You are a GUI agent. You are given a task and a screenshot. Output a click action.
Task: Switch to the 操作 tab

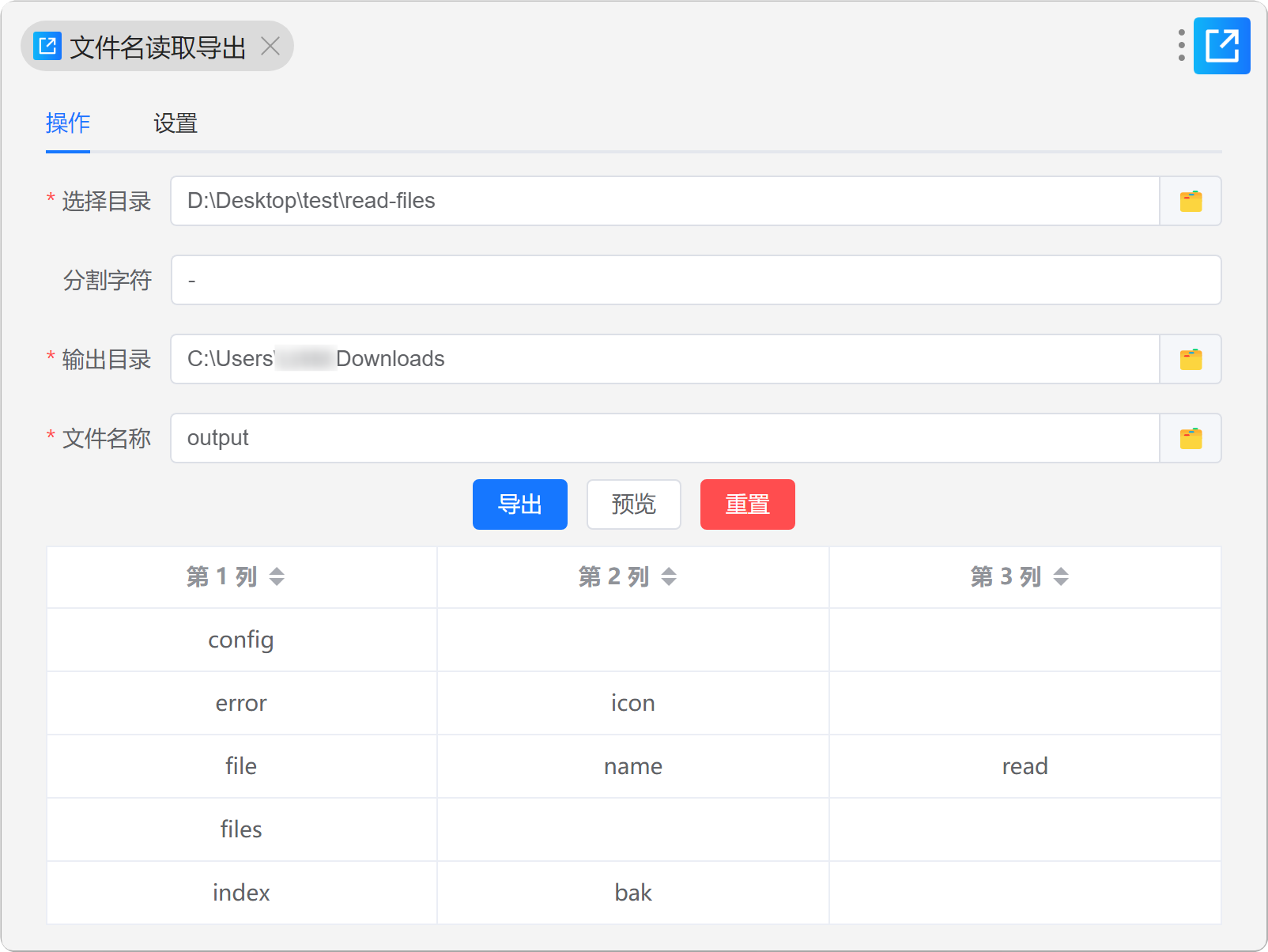tap(68, 123)
